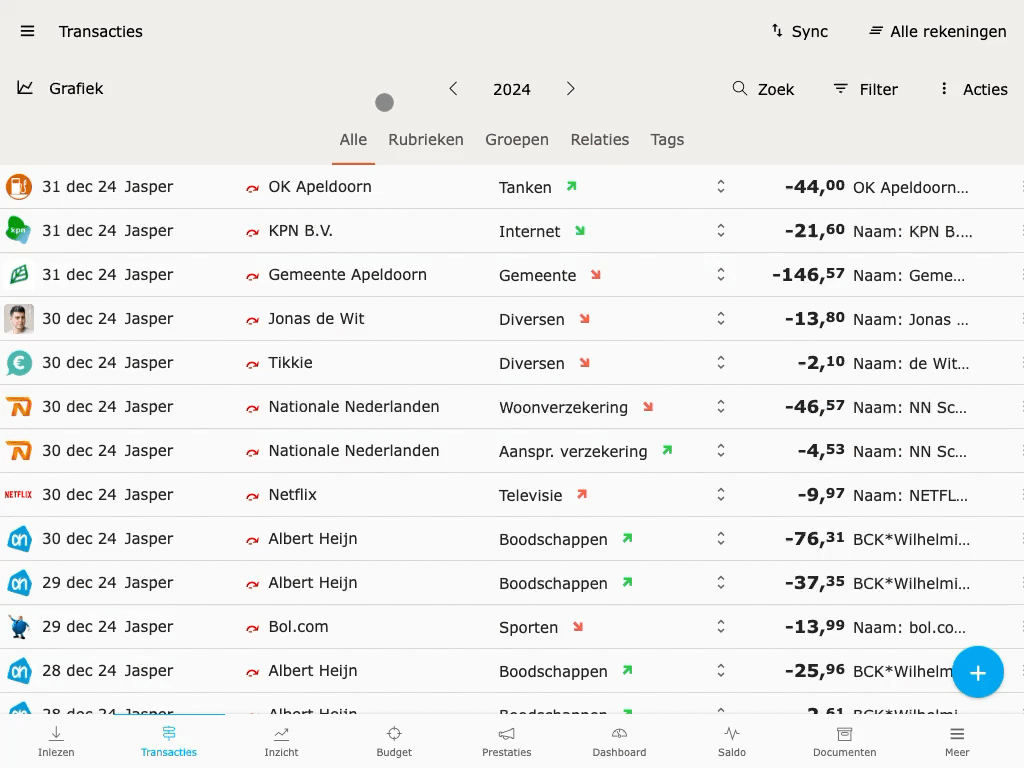
Task: Open the Meer menu in bottom navigation
Action: point(957,741)
